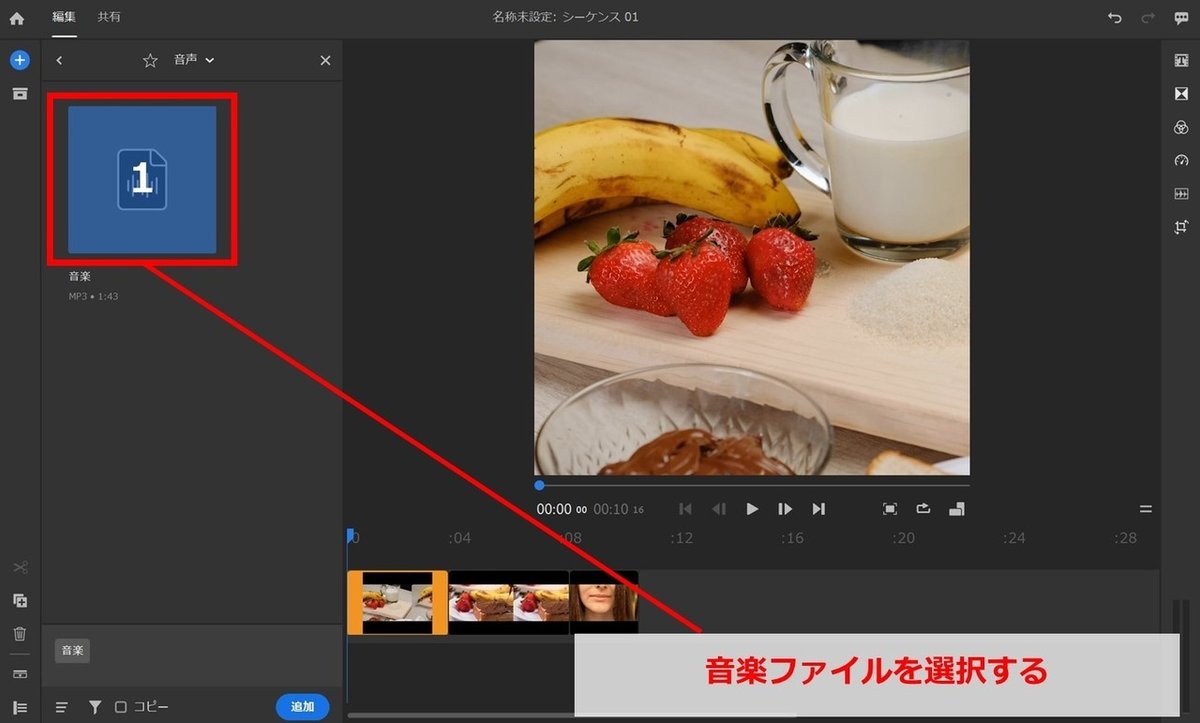
Task: Click the sequence title 名称未設定: シーケンス 01
Action: click(x=565, y=17)
